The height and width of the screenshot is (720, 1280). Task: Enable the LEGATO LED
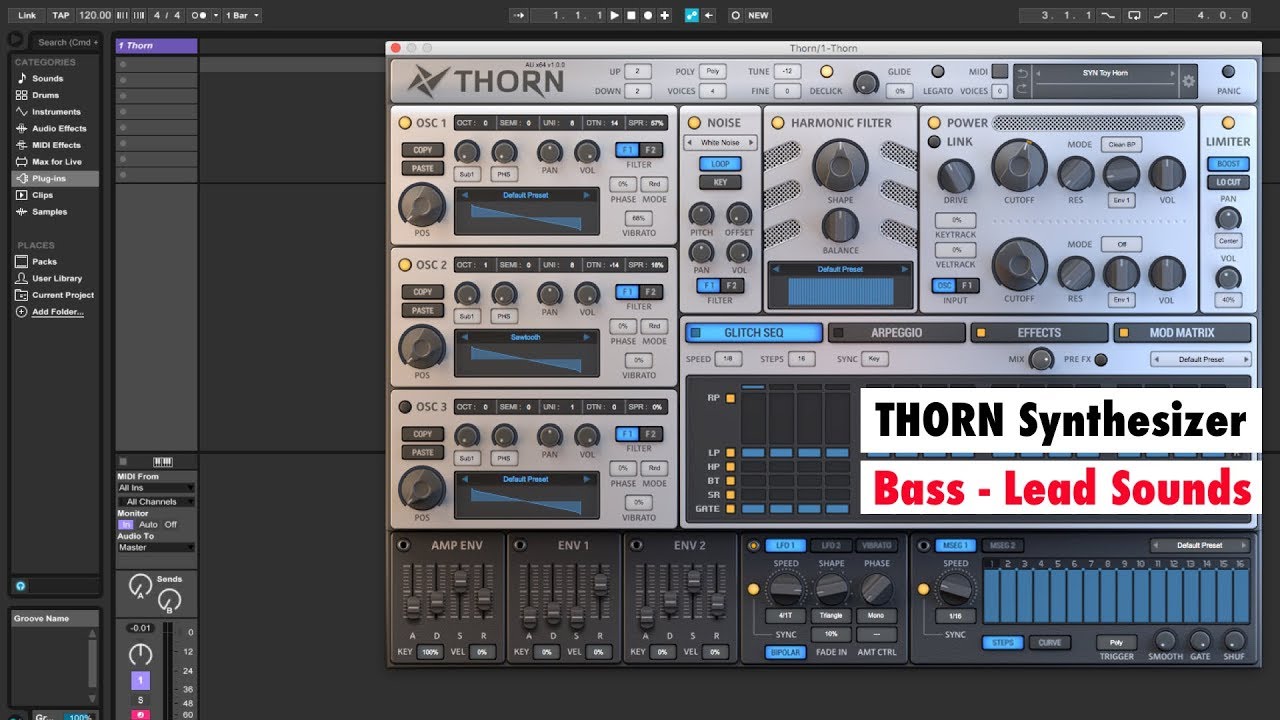pos(938,71)
